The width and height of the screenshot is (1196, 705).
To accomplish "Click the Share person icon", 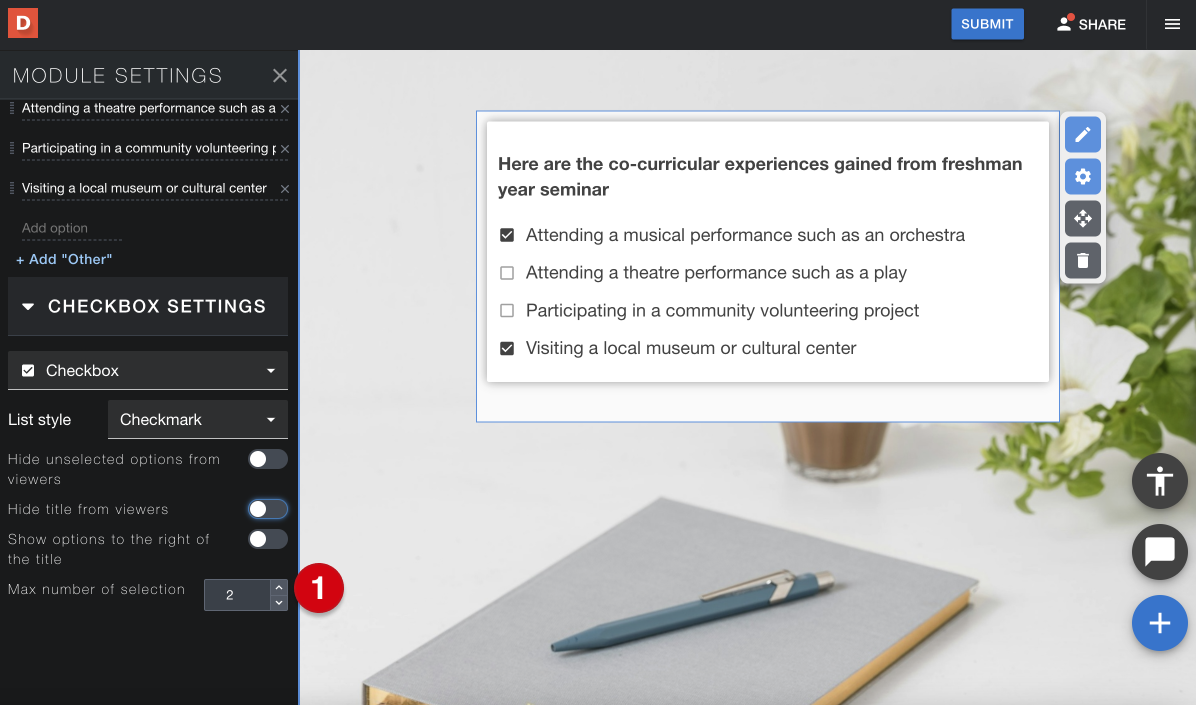I will click(1064, 24).
